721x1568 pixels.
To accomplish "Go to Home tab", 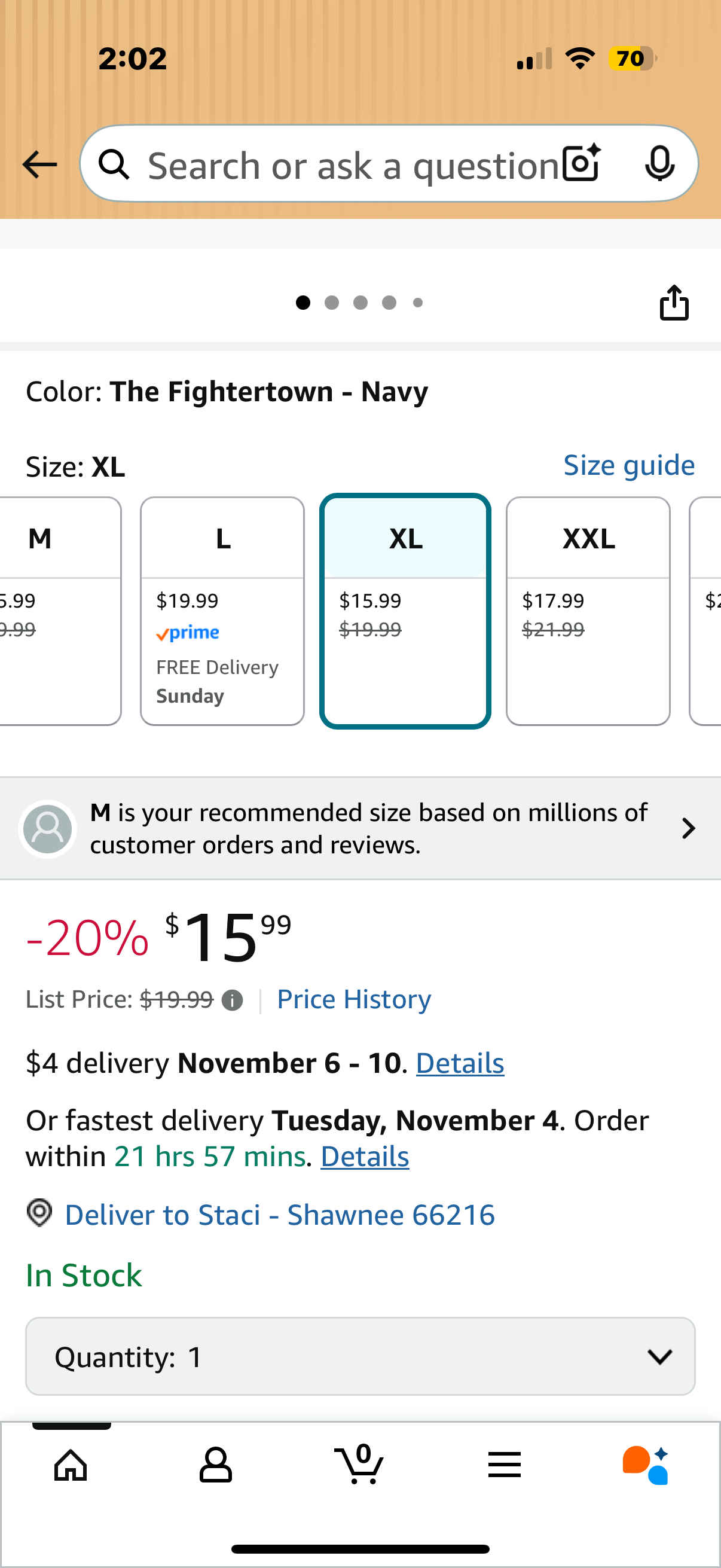I will click(x=71, y=1465).
